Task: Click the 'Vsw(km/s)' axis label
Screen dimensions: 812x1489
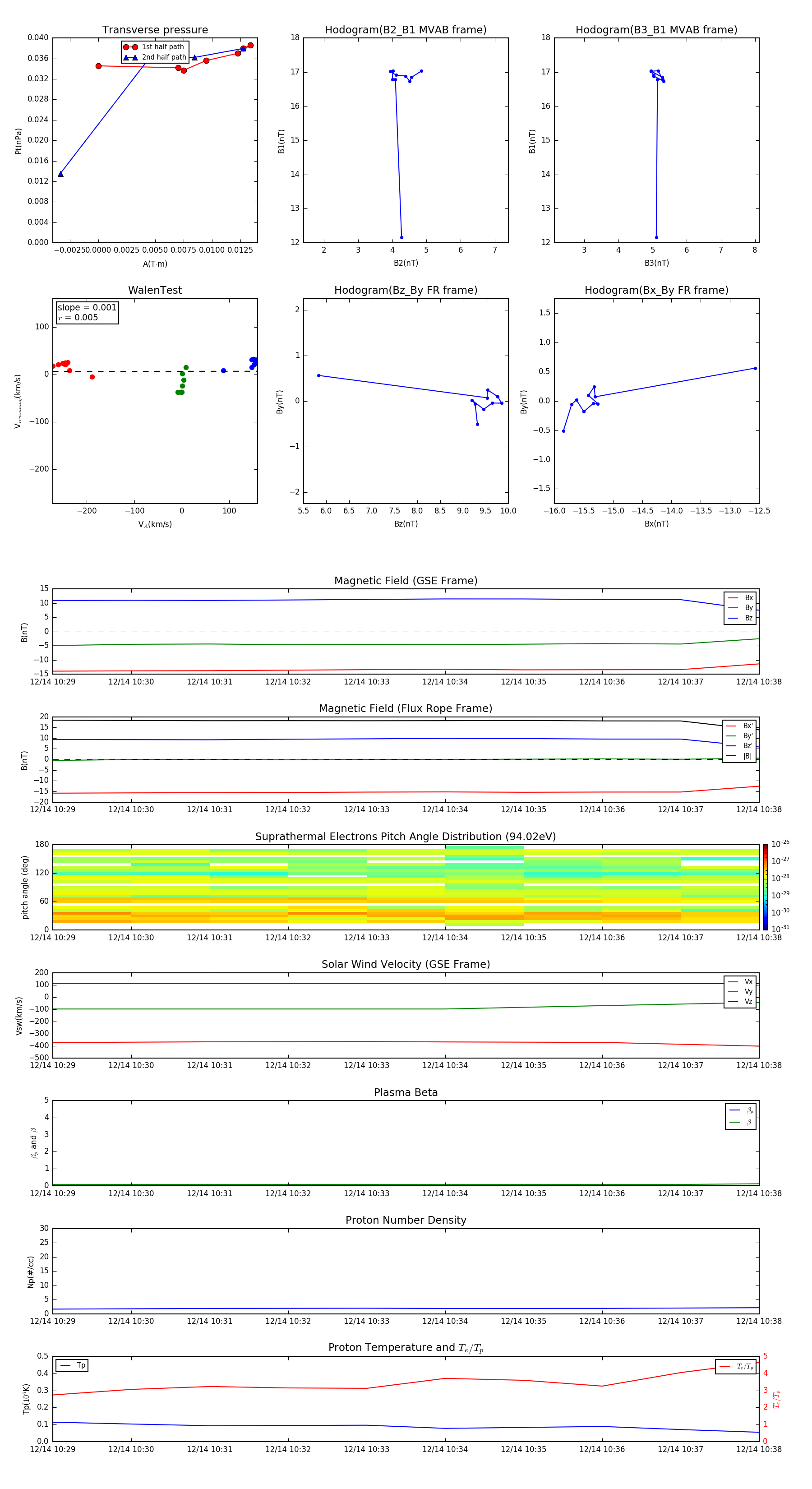Action: (x=19, y=1016)
